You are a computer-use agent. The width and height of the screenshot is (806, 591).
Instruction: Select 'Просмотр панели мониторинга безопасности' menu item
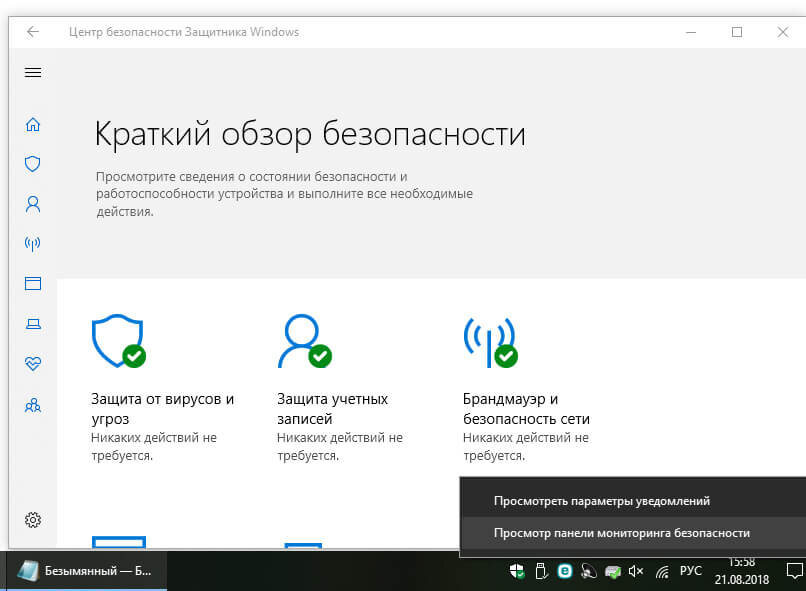[633, 533]
